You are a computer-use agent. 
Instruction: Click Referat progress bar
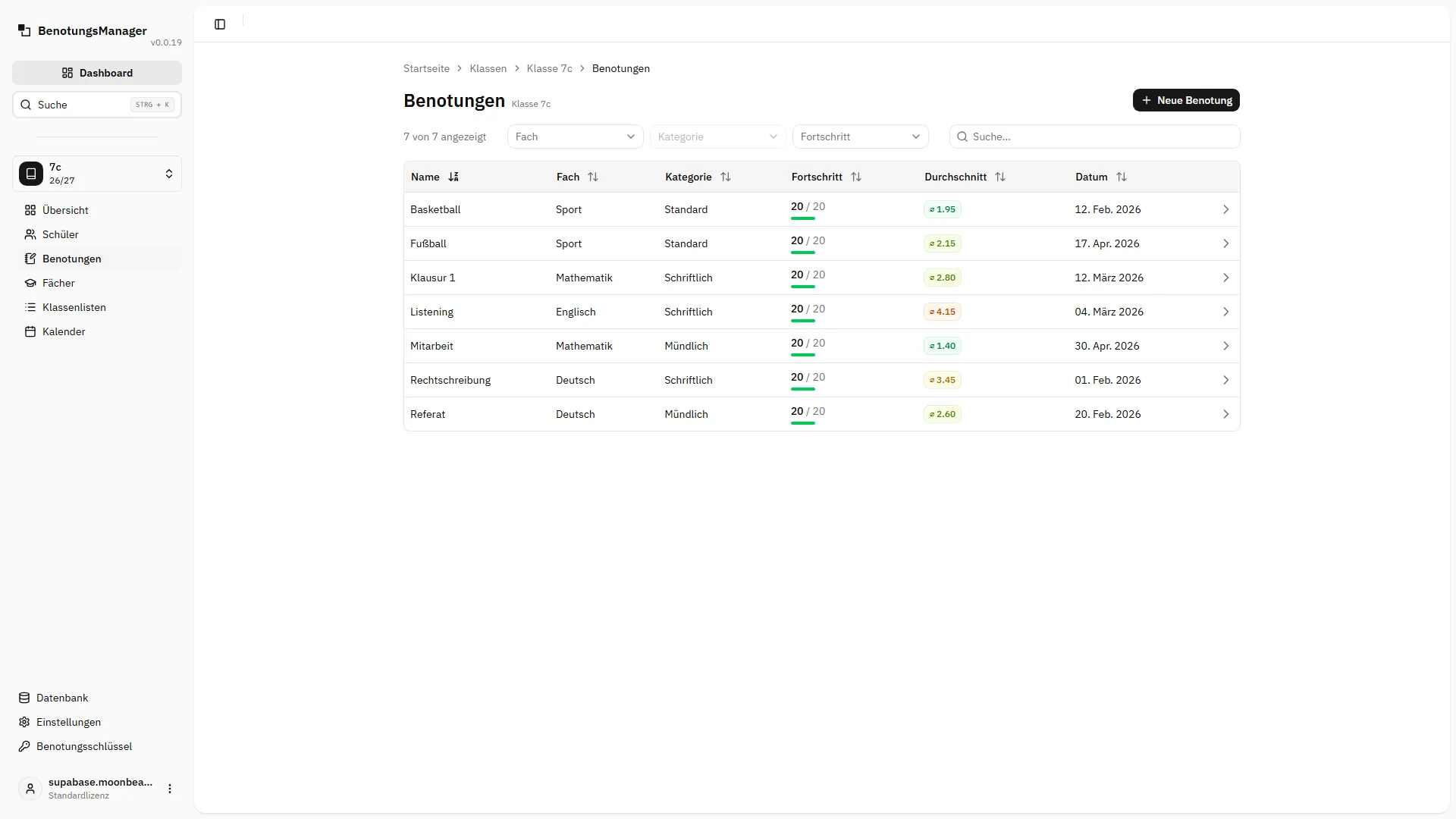[802, 423]
